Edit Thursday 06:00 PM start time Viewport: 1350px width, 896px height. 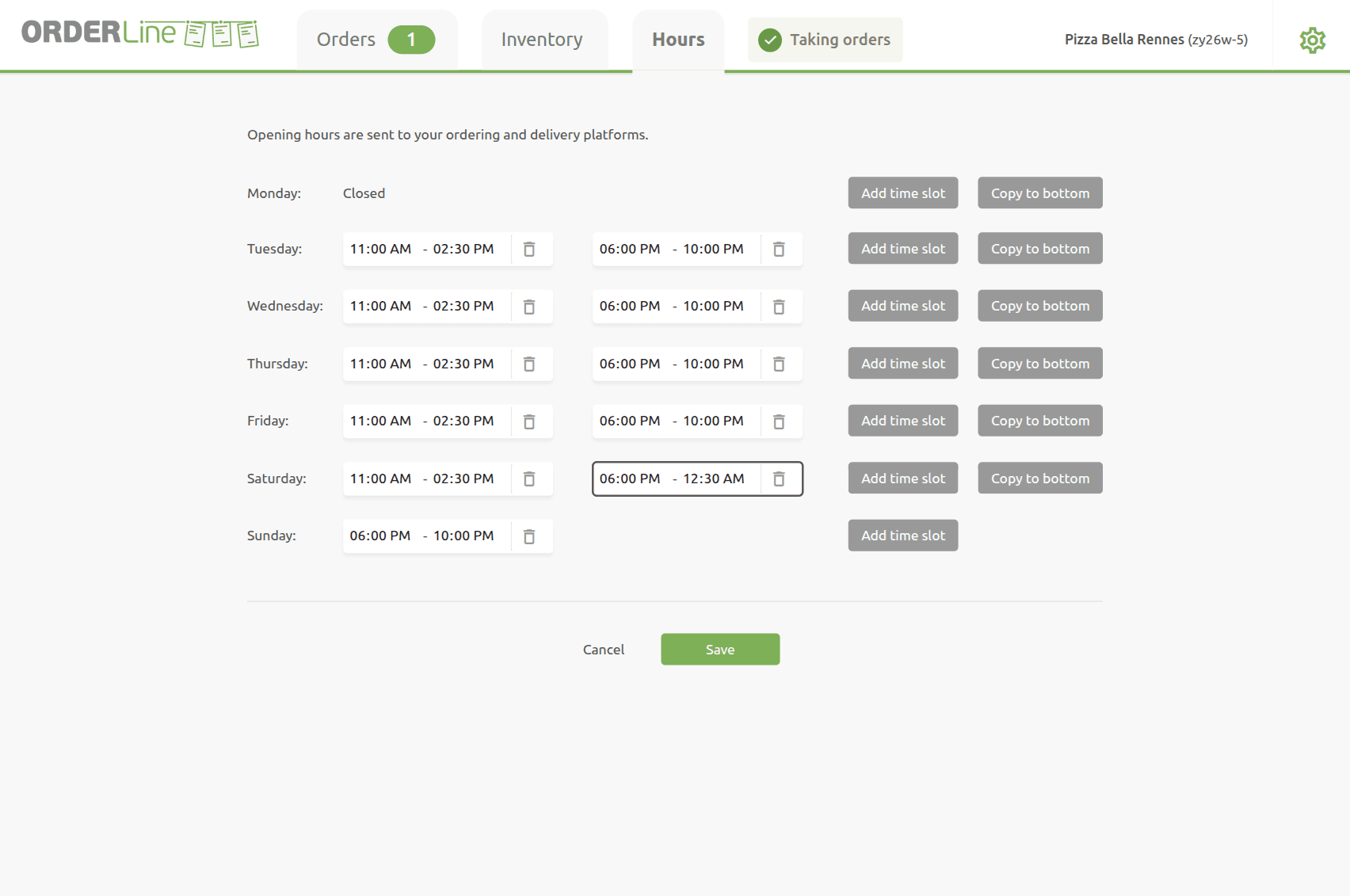coord(630,364)
